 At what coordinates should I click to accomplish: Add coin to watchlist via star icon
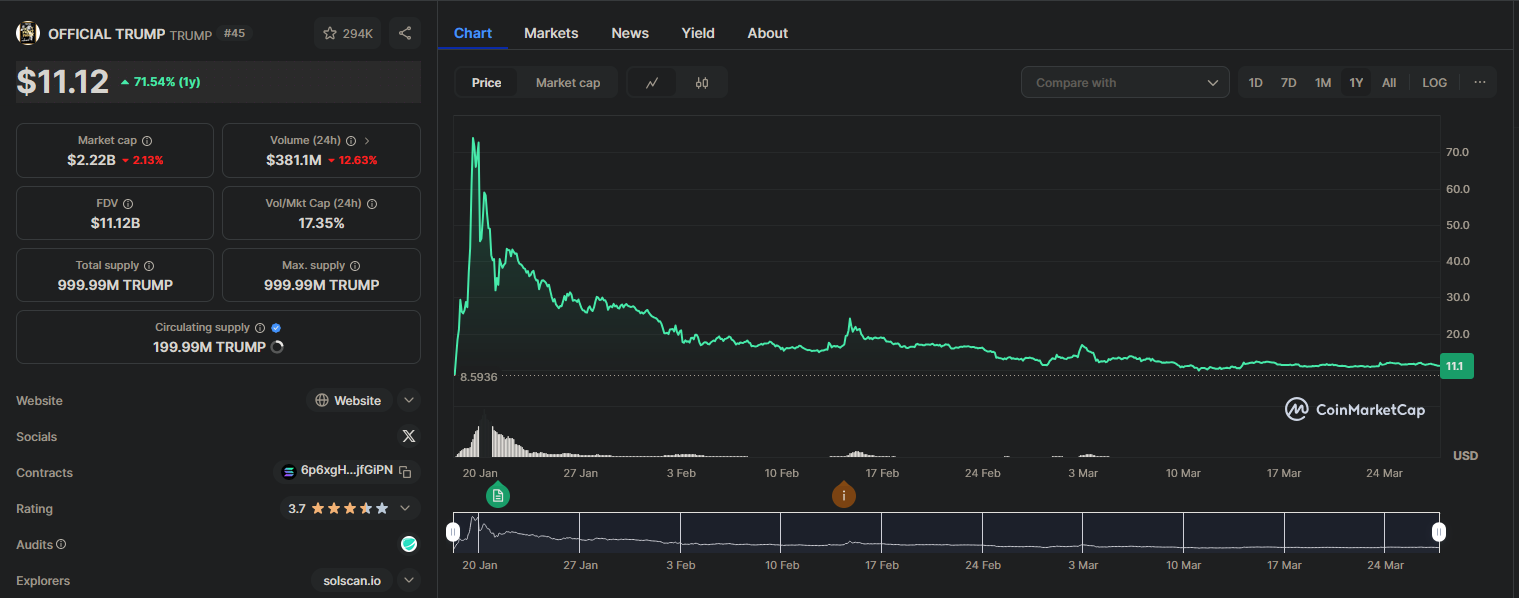(330, 34)
